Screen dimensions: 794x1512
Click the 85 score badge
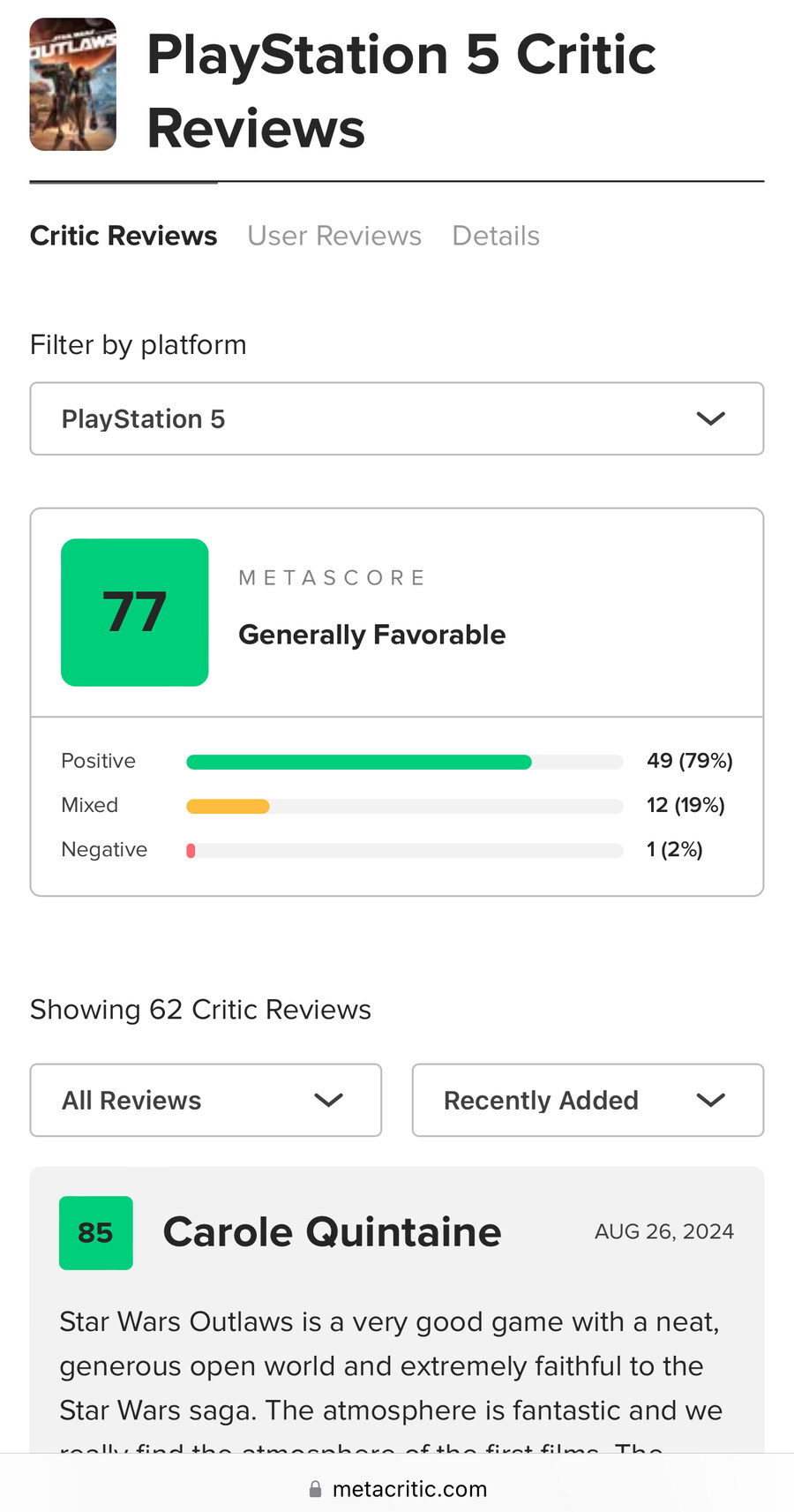96,1232
